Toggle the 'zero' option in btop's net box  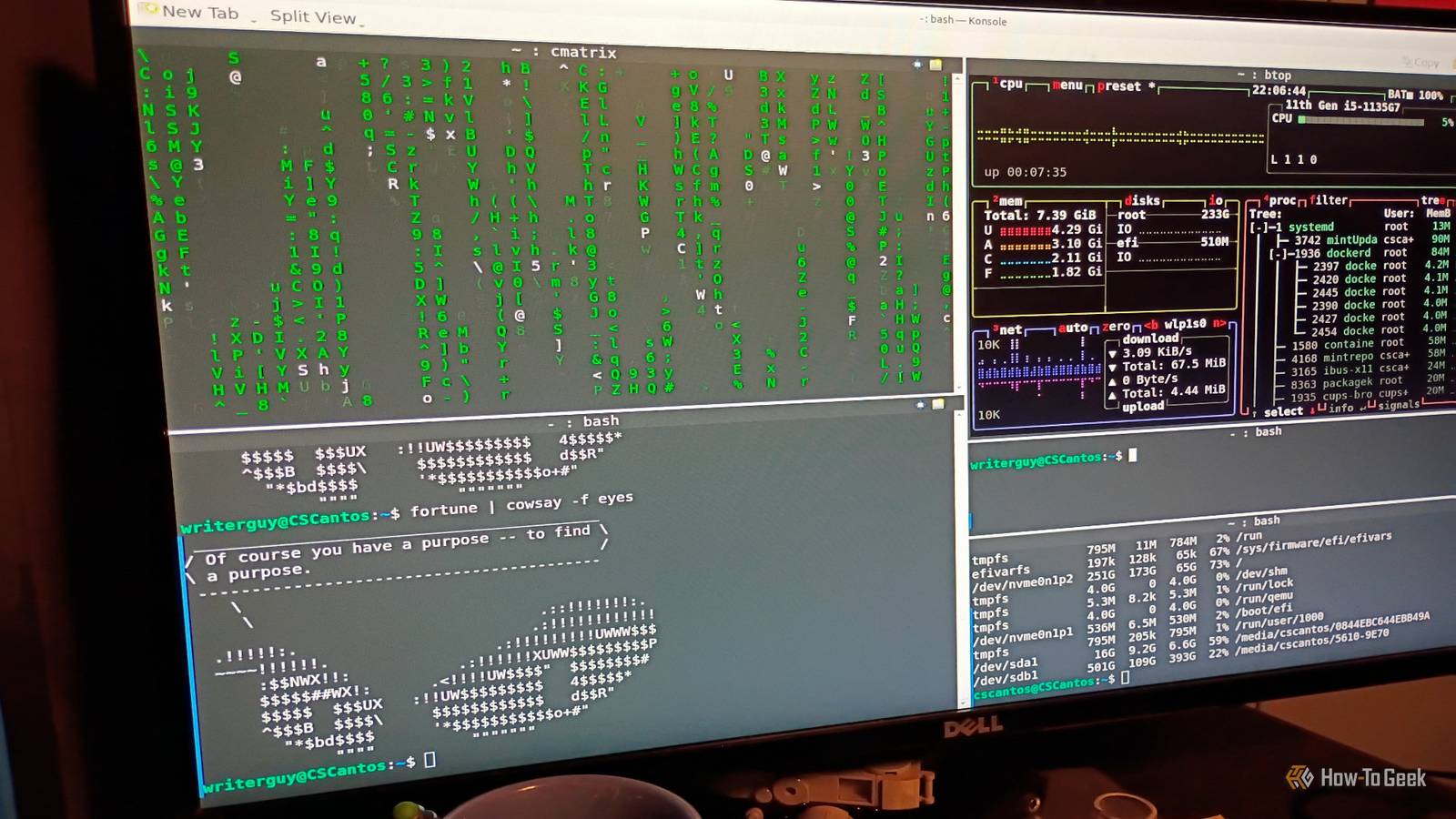[1117, 326]
